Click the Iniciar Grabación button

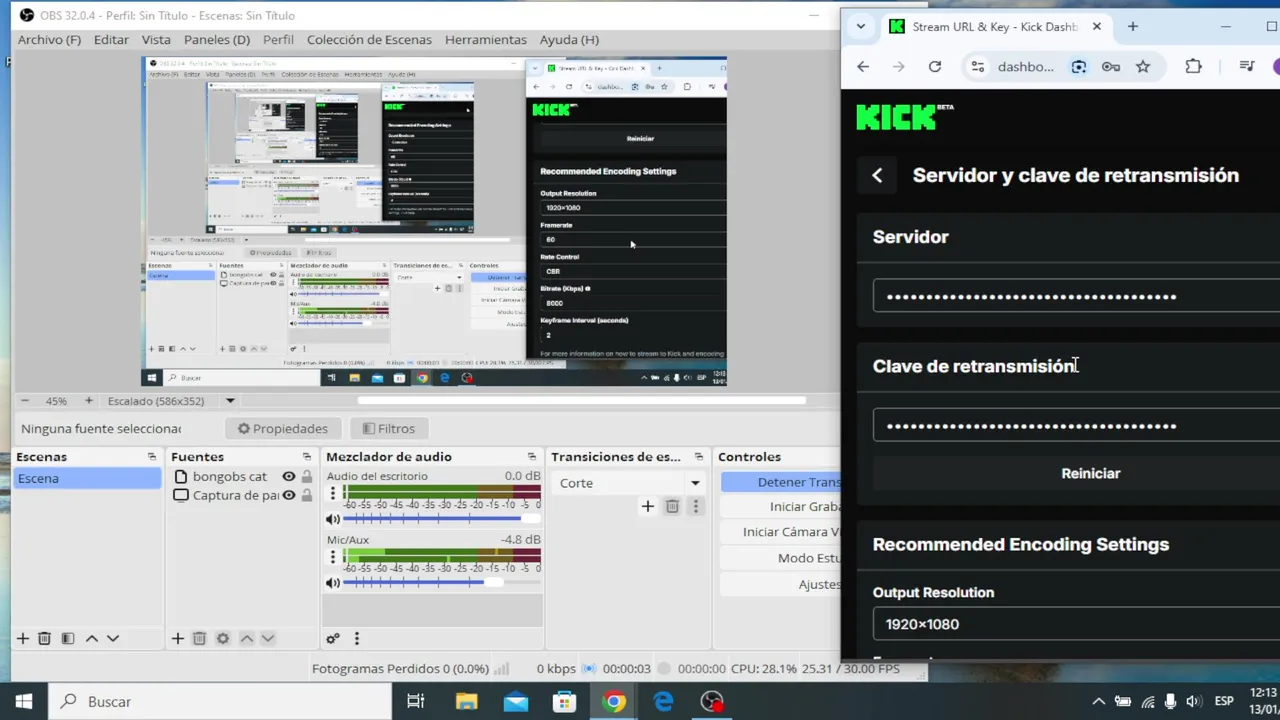781,507
